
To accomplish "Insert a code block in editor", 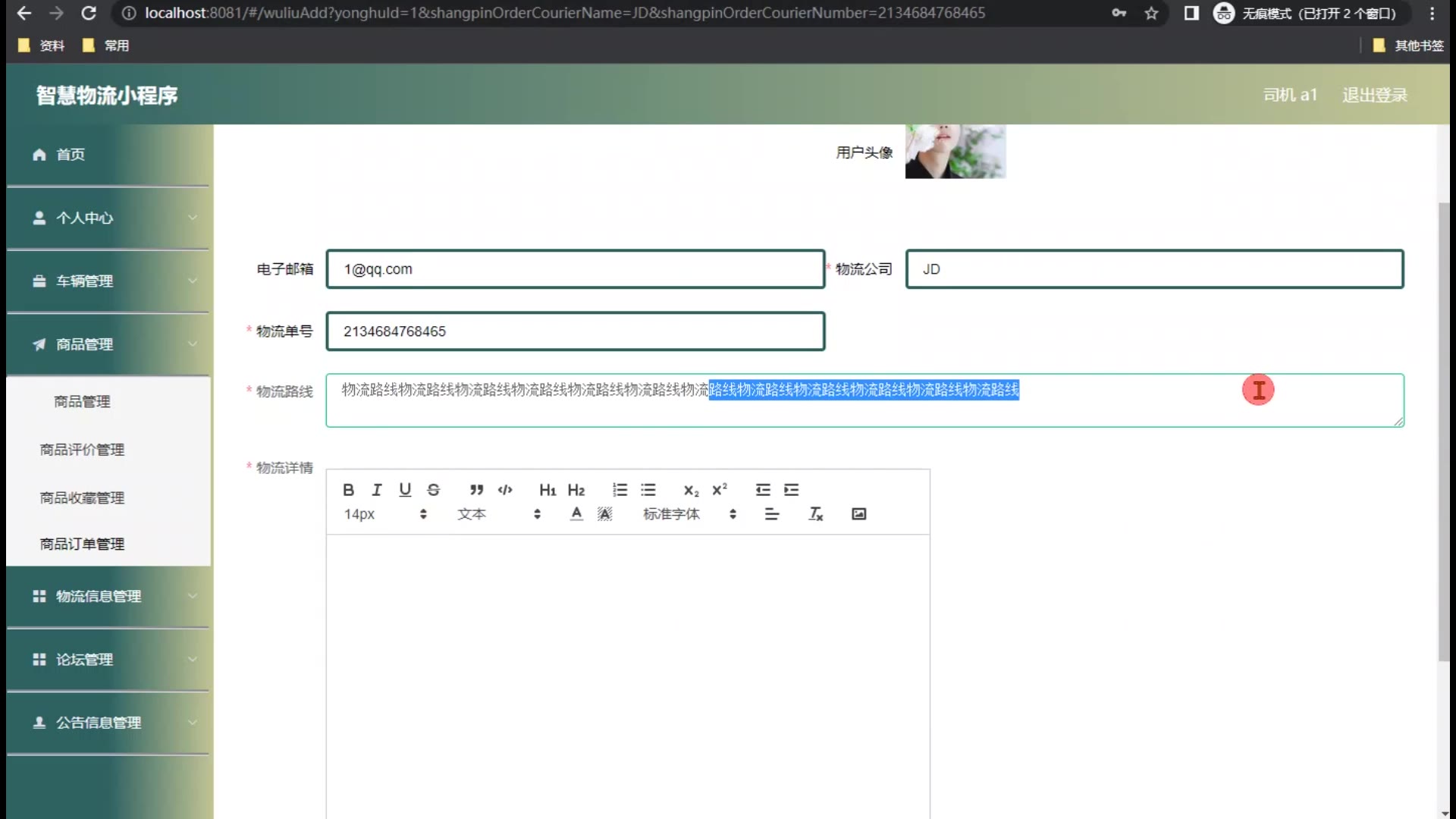I will [505, 490].
